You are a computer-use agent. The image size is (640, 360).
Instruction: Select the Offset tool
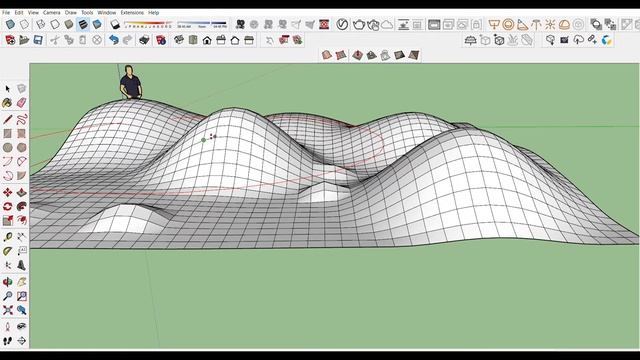pos(22,221)
